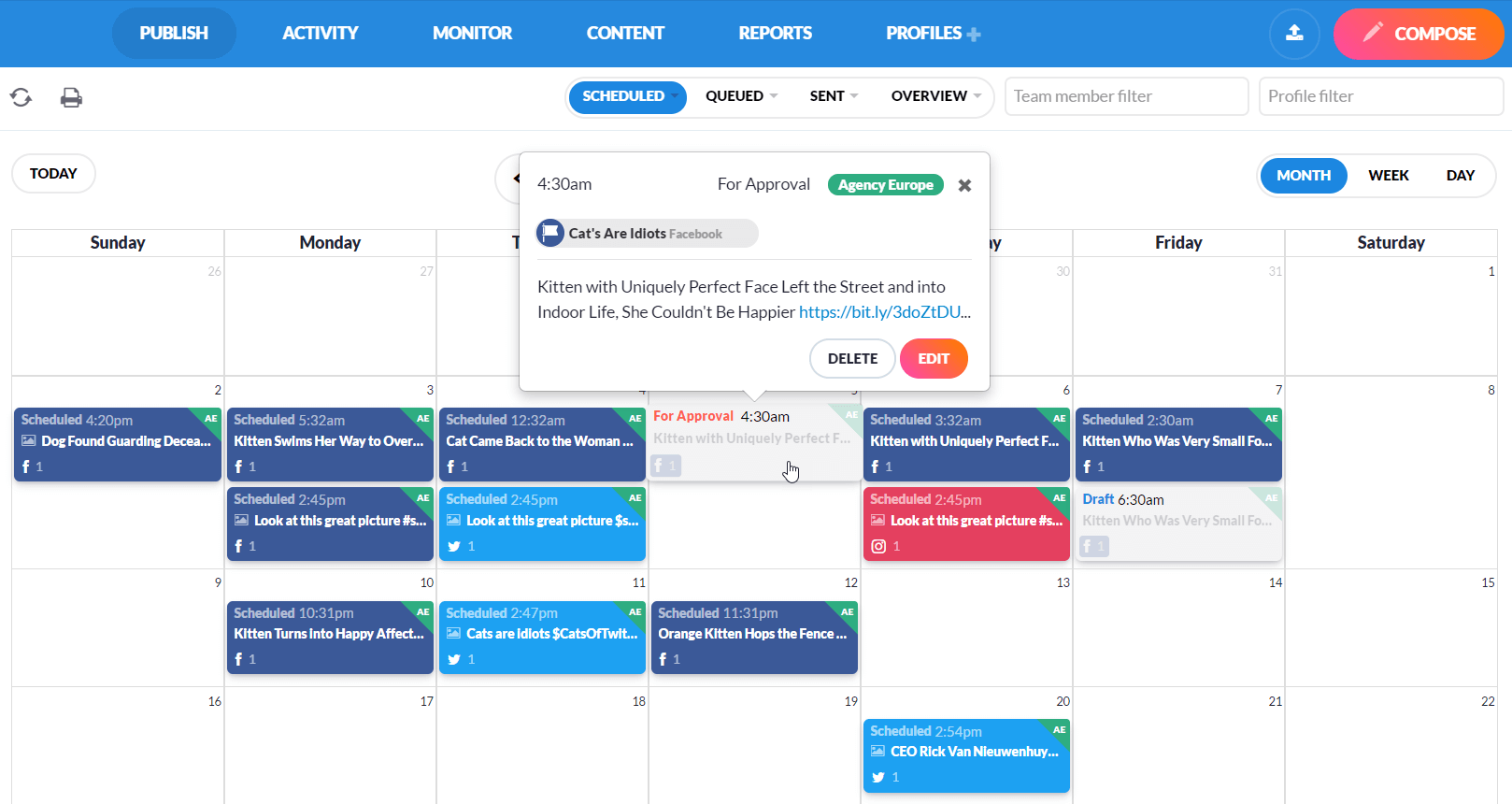1512x804 pixels.
Task: Click the plus icon beside Profiles
Action: 974,35
